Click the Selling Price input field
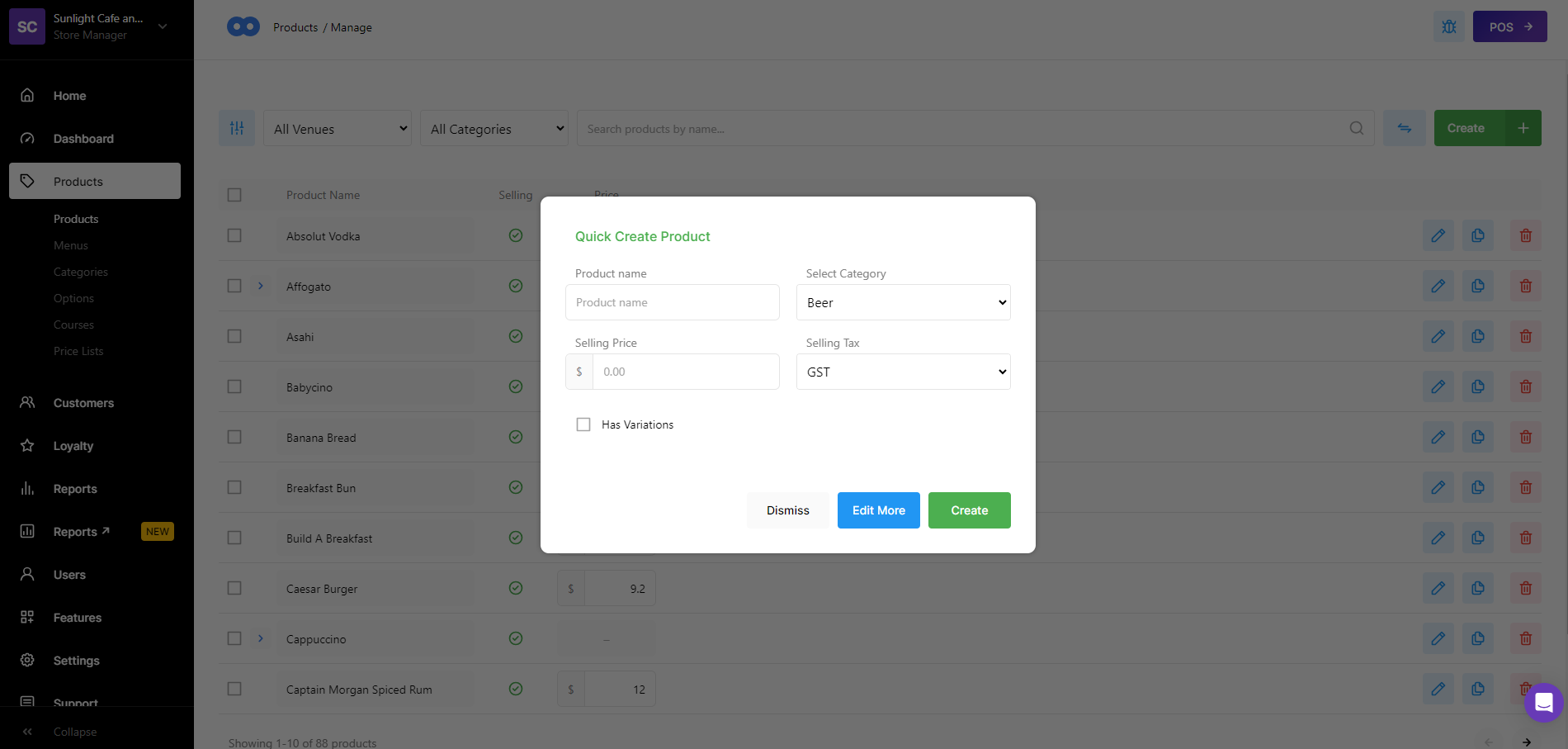The height and width of the screenshot is (749, 1568). pos(685,372)
